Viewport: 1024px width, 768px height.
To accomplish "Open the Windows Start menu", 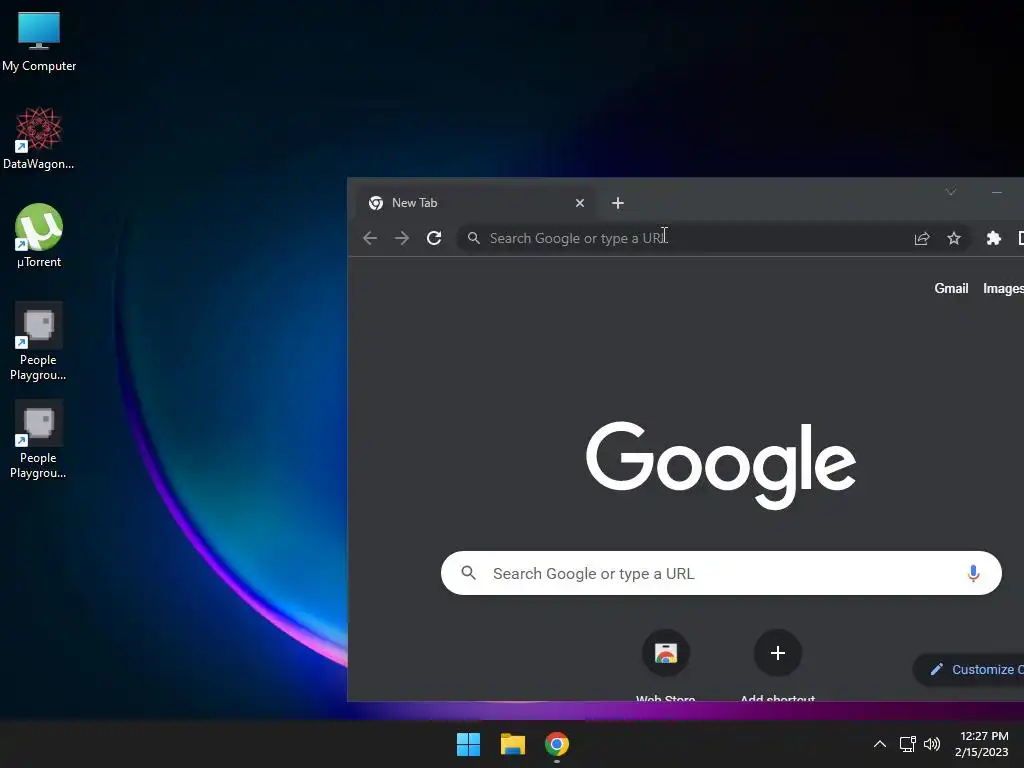I will point(468,744).
